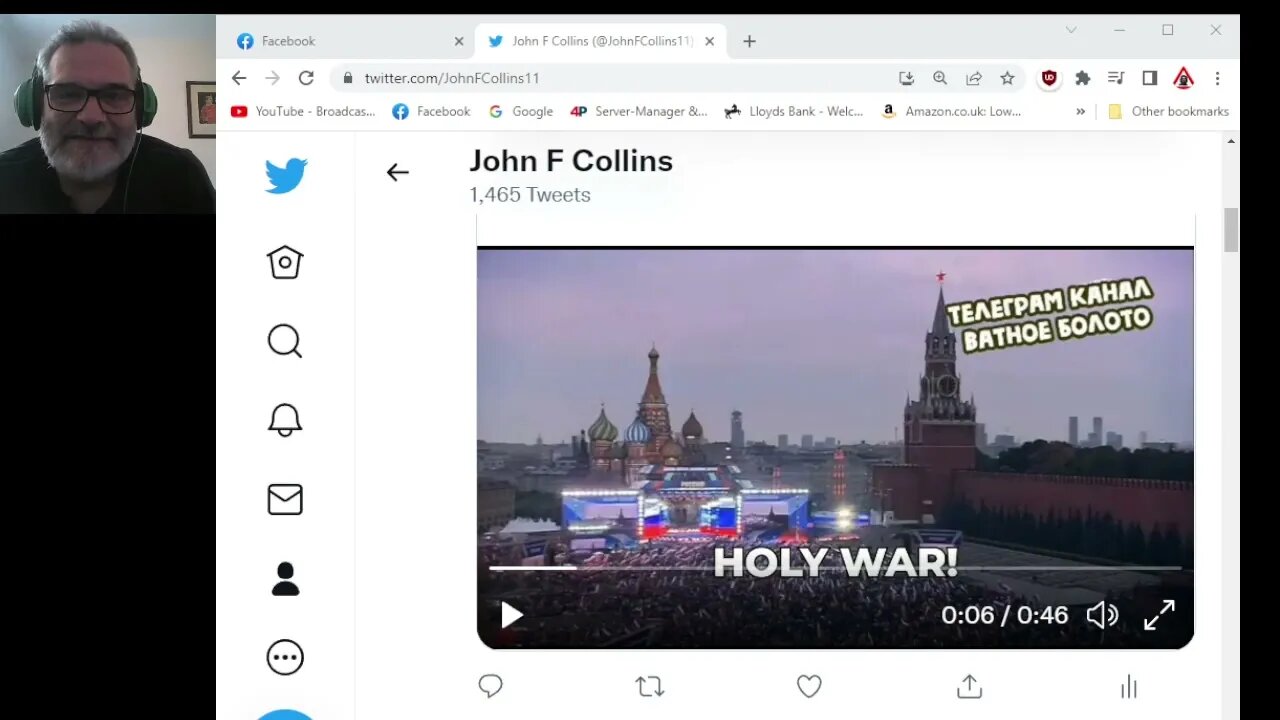Click the John F Collins heading

pyautogui.click(x=571, y=161)
